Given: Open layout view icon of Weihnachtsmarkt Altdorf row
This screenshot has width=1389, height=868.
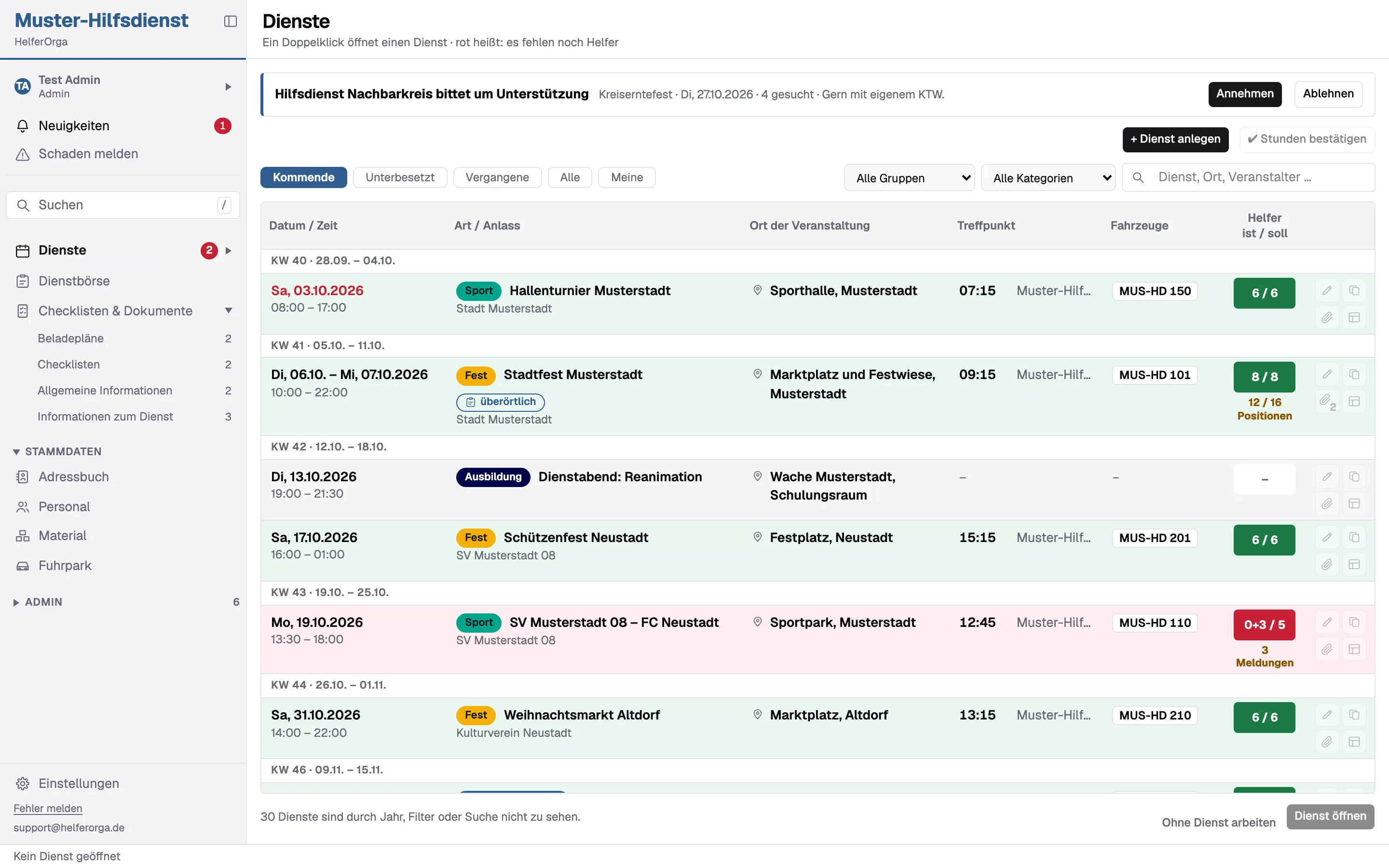Looking at the screenshot, I should click(x=1354, y=742).
